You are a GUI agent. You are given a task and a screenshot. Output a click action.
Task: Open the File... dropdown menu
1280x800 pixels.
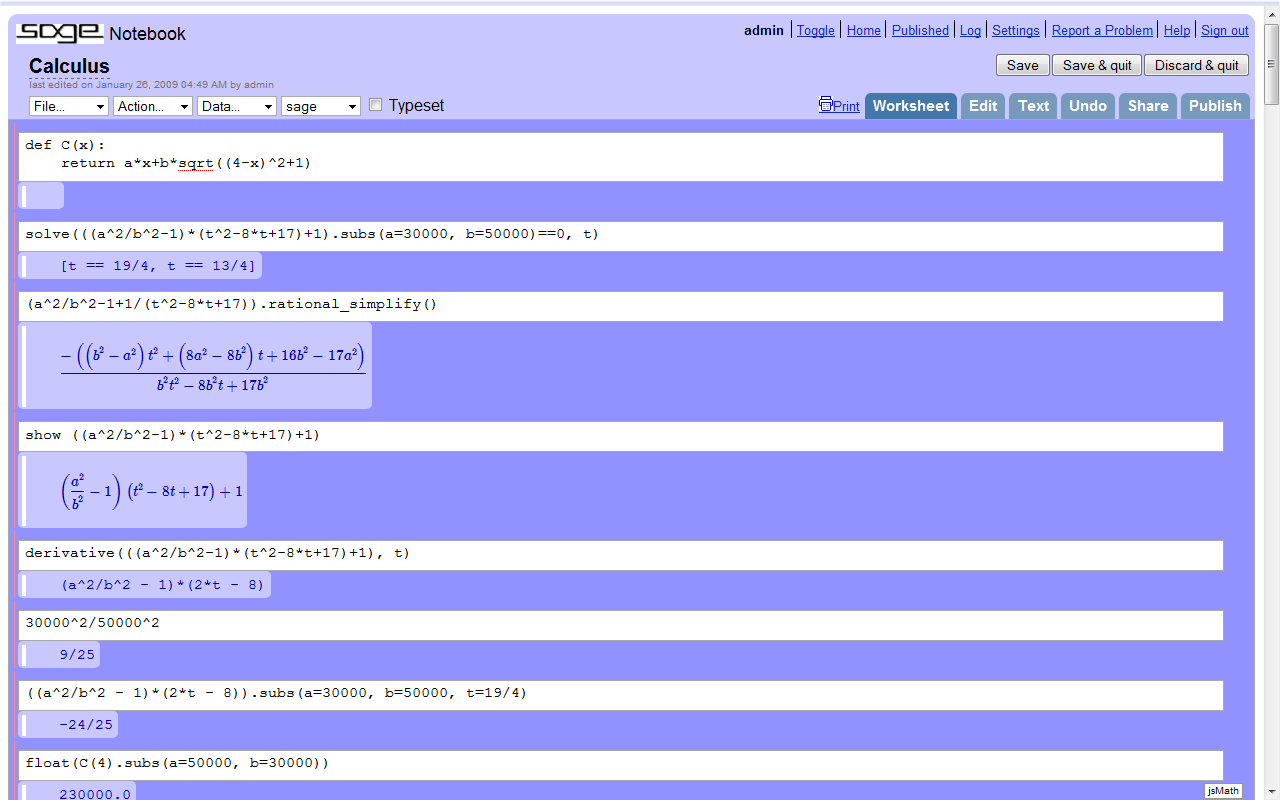69,106
